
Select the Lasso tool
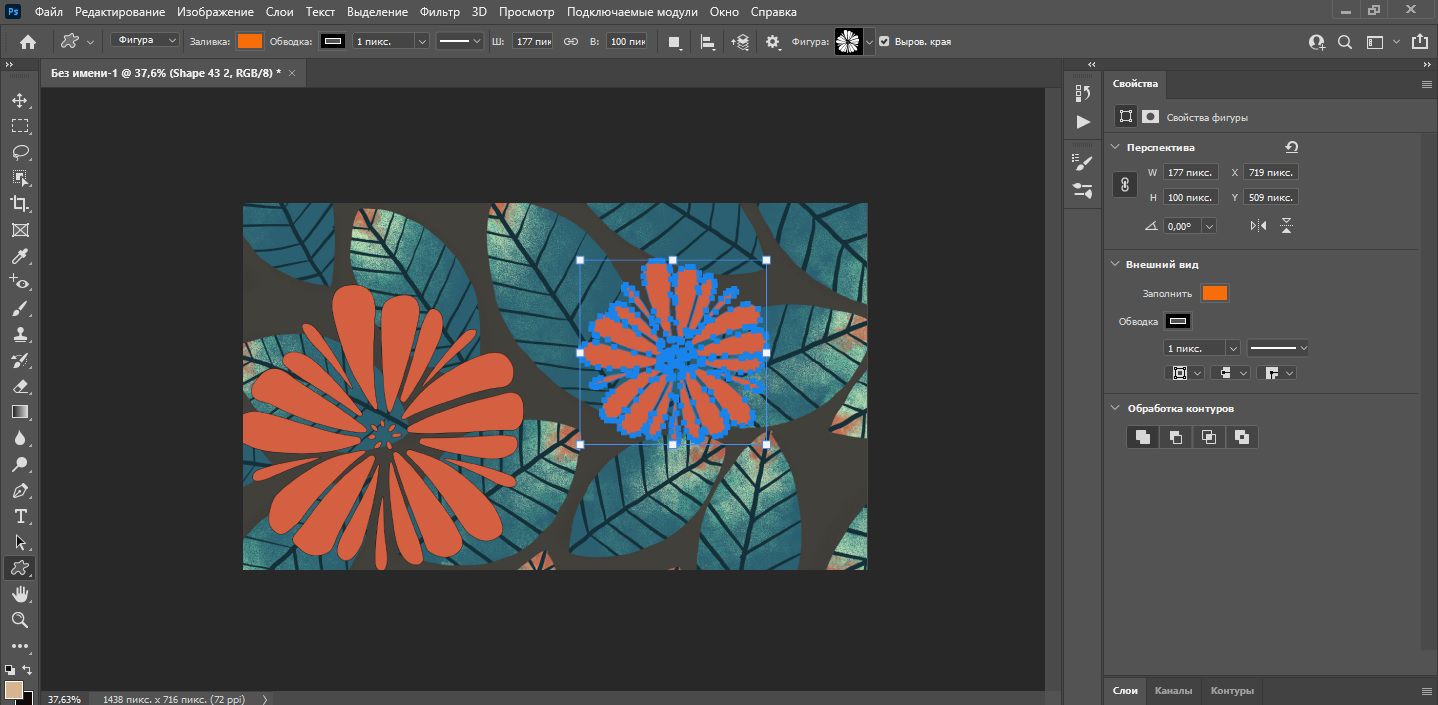(19, 152)
